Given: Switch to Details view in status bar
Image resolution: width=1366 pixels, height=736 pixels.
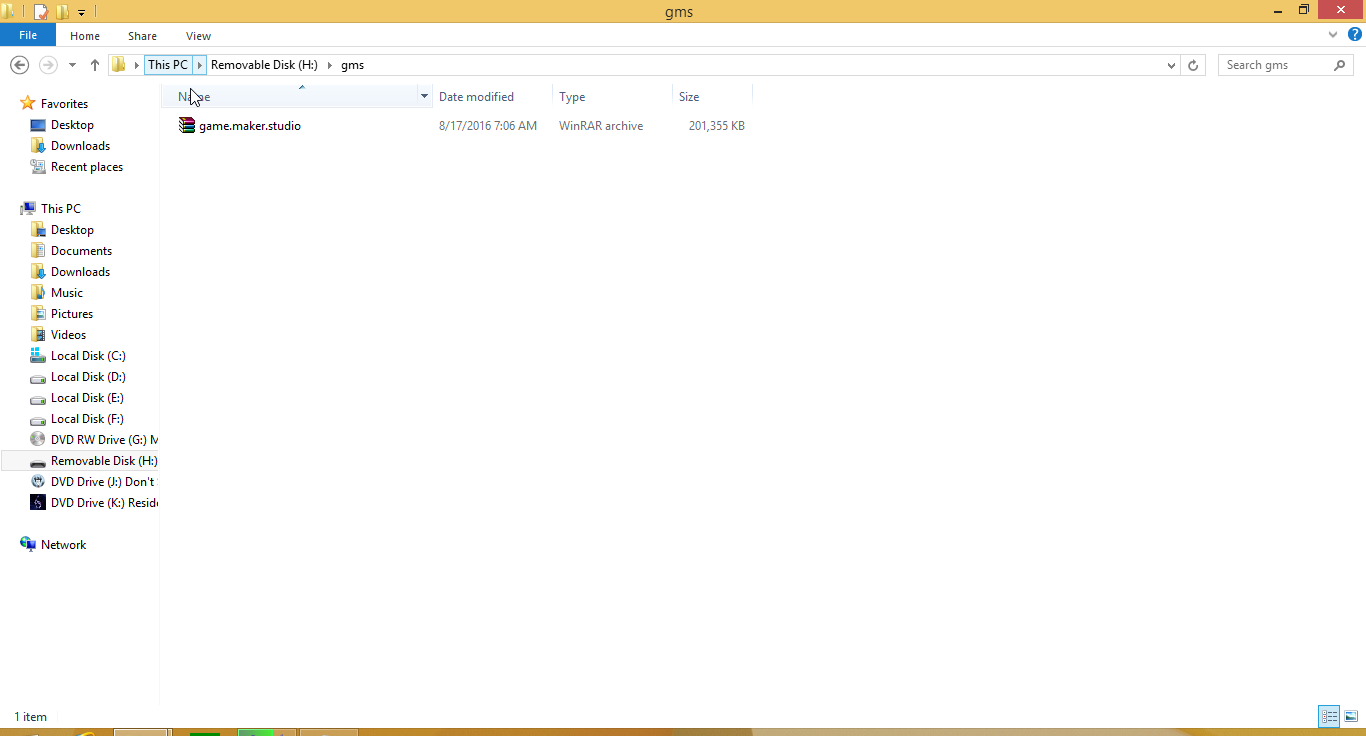Looking at the screenshot, I should (x=1329, y=716).
